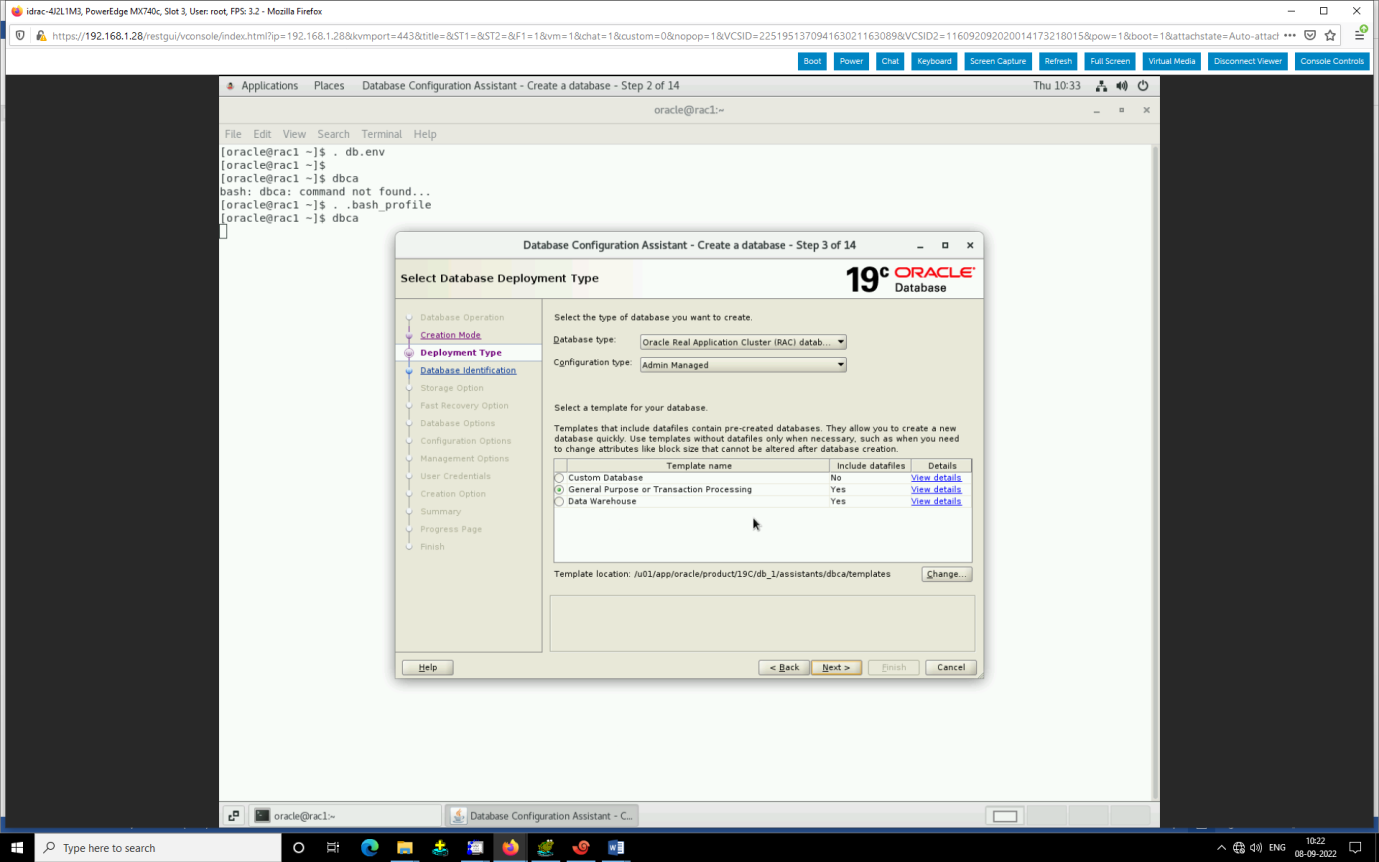This screenshot has height=862, width=1379.
Task: Switch console to Full Screen
Action: point(1110,61)
